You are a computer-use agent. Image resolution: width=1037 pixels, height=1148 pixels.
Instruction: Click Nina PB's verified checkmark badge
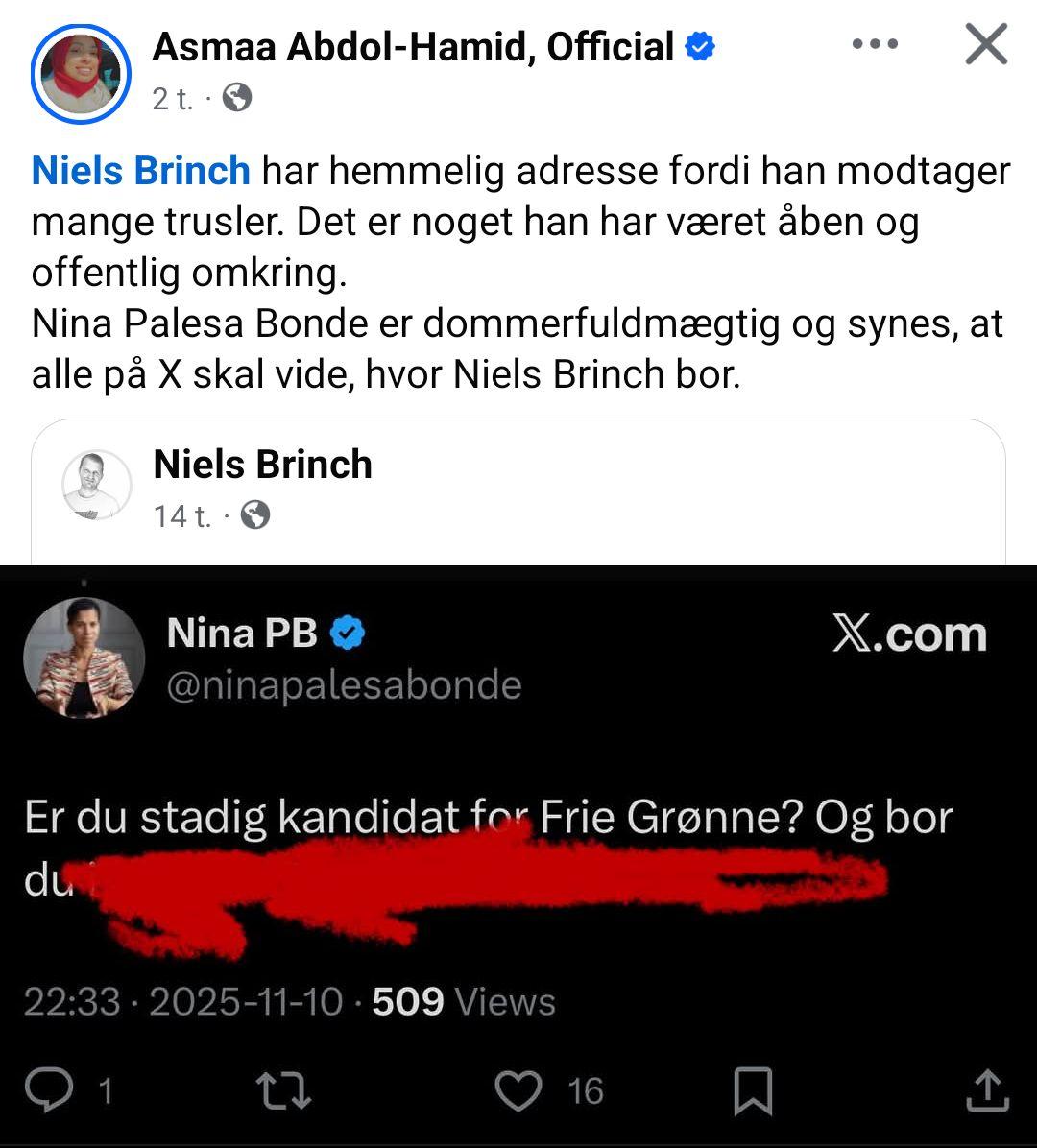tap(348, 634)
